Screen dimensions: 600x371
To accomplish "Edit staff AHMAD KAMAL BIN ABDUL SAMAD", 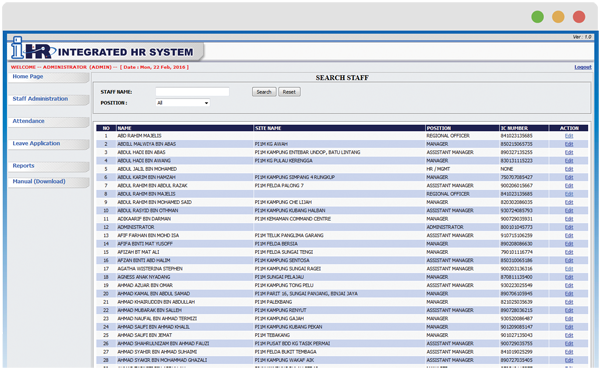I will (569, 294).
